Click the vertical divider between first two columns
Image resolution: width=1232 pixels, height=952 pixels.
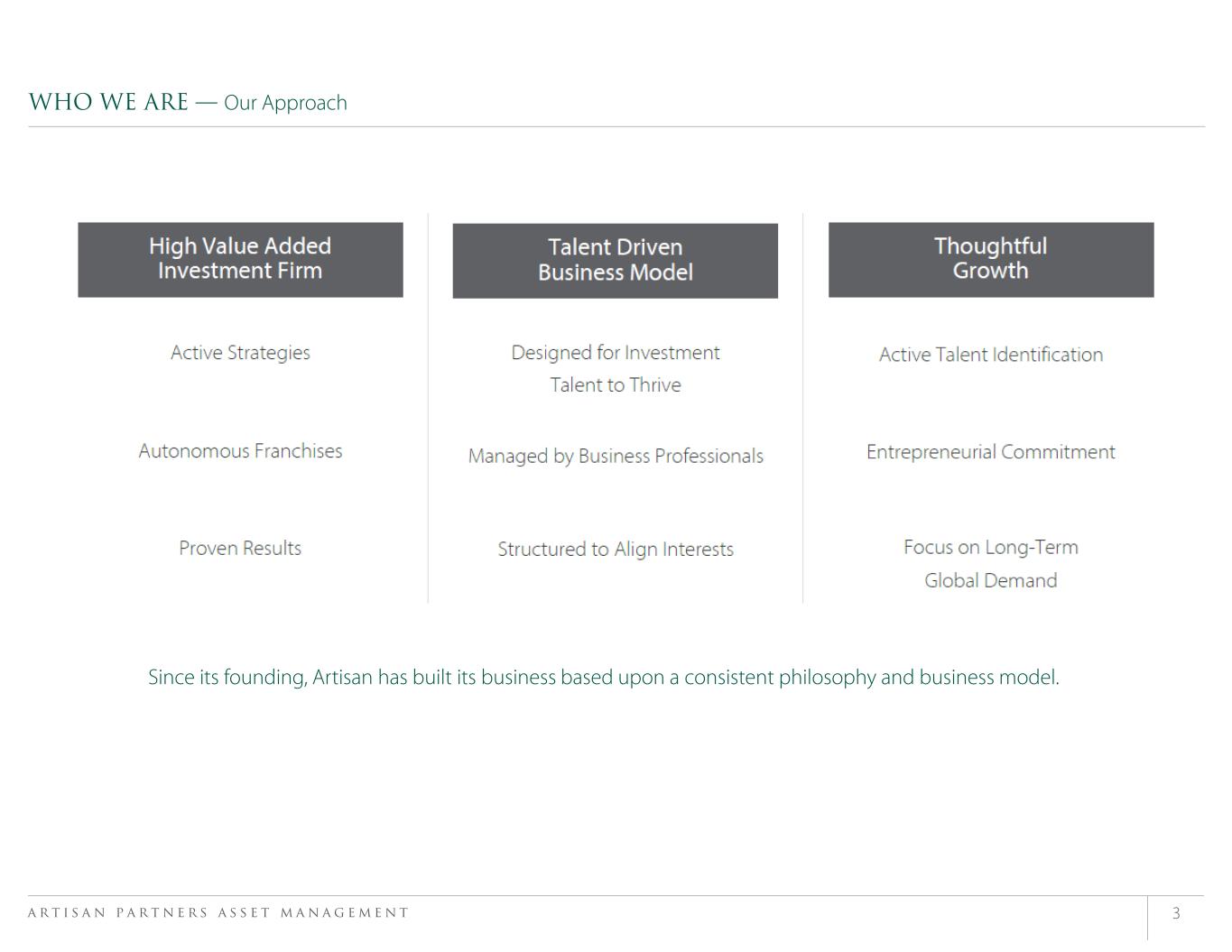(428, 408)
